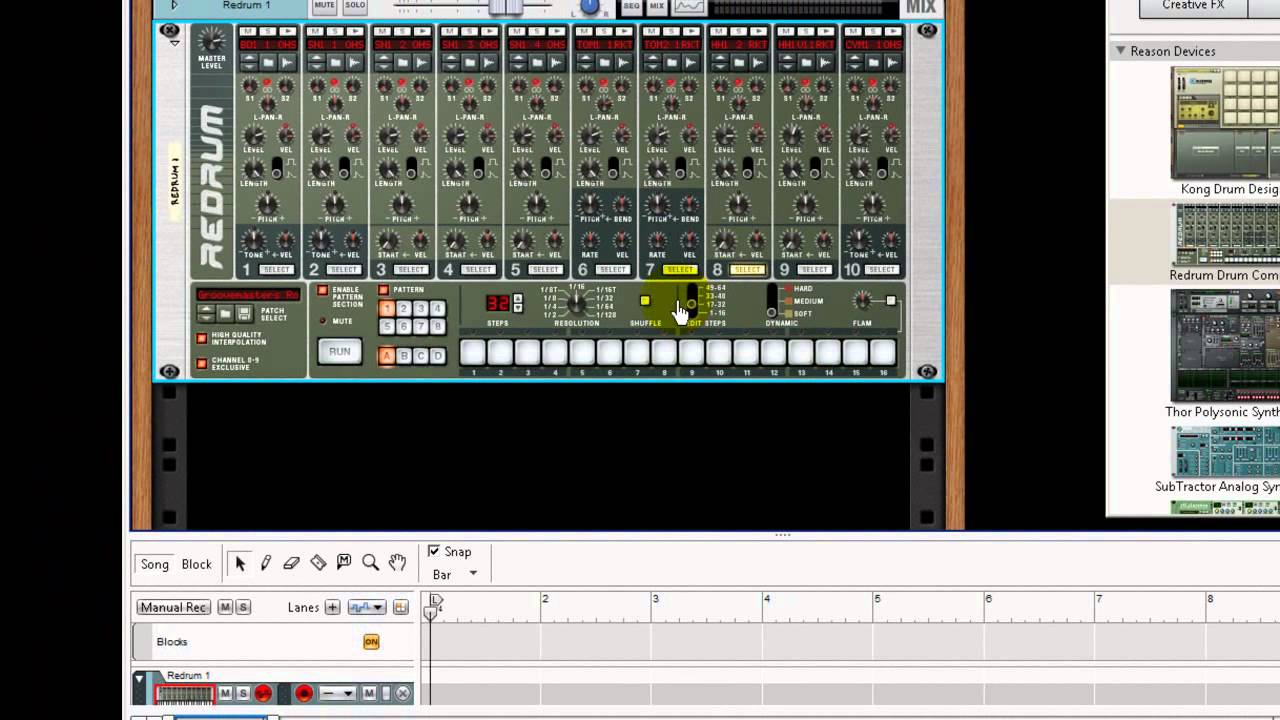Enable record on the note lane
Image resolution: width=1280 pixels, height=720 pixels.
(304, 693)
